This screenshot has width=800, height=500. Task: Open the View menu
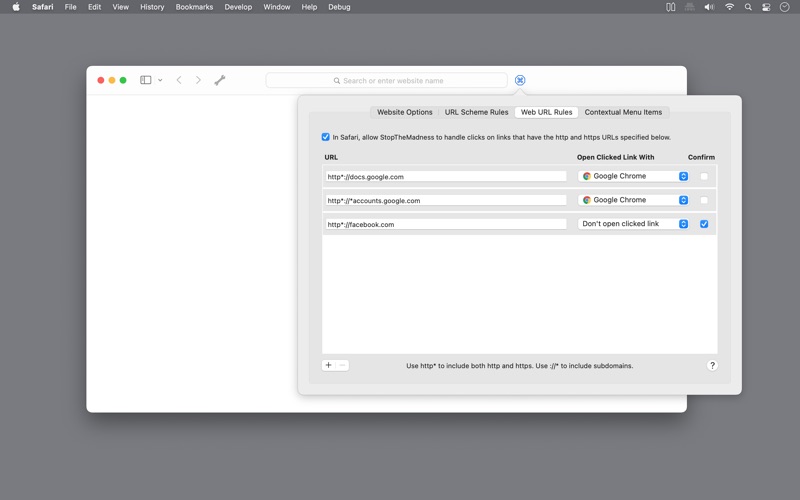pos(120,7)
